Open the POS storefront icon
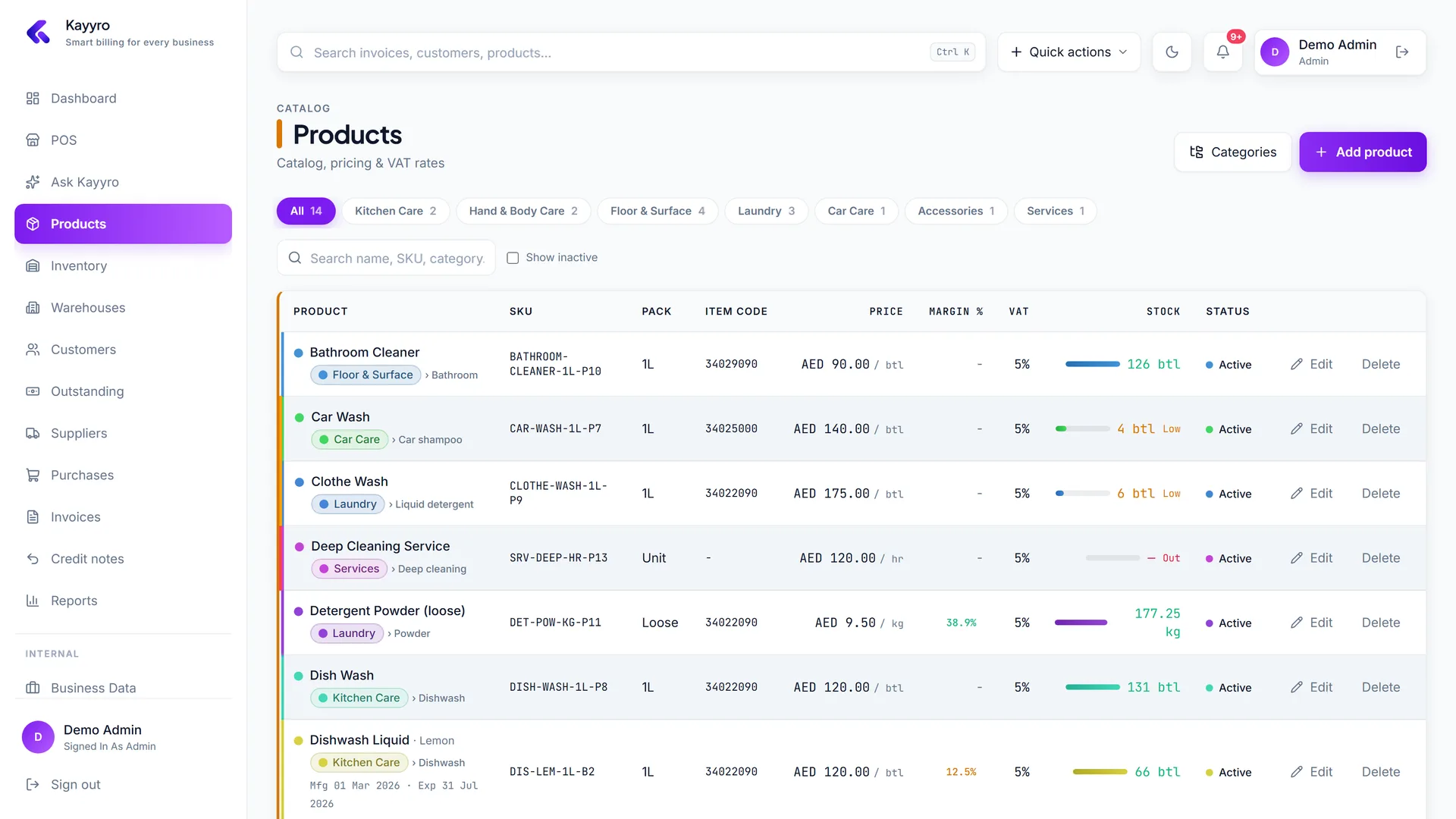 (x=33, y=140)
